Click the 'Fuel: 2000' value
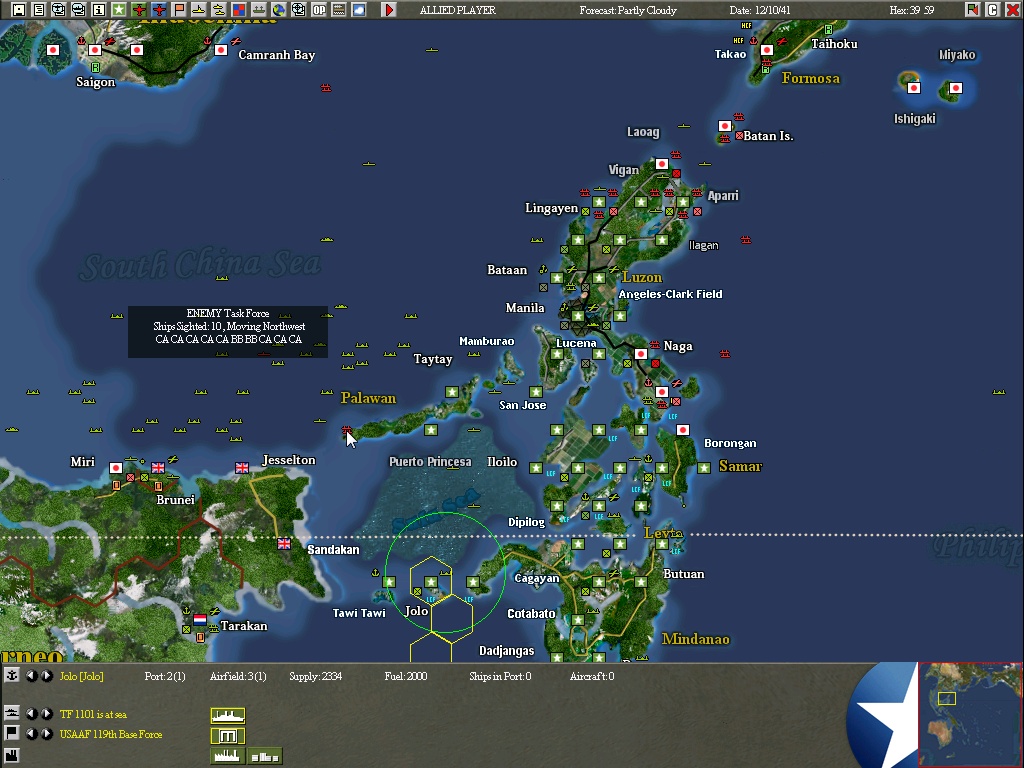Viewport: 1024px width, 768px height. pos(406,676)
